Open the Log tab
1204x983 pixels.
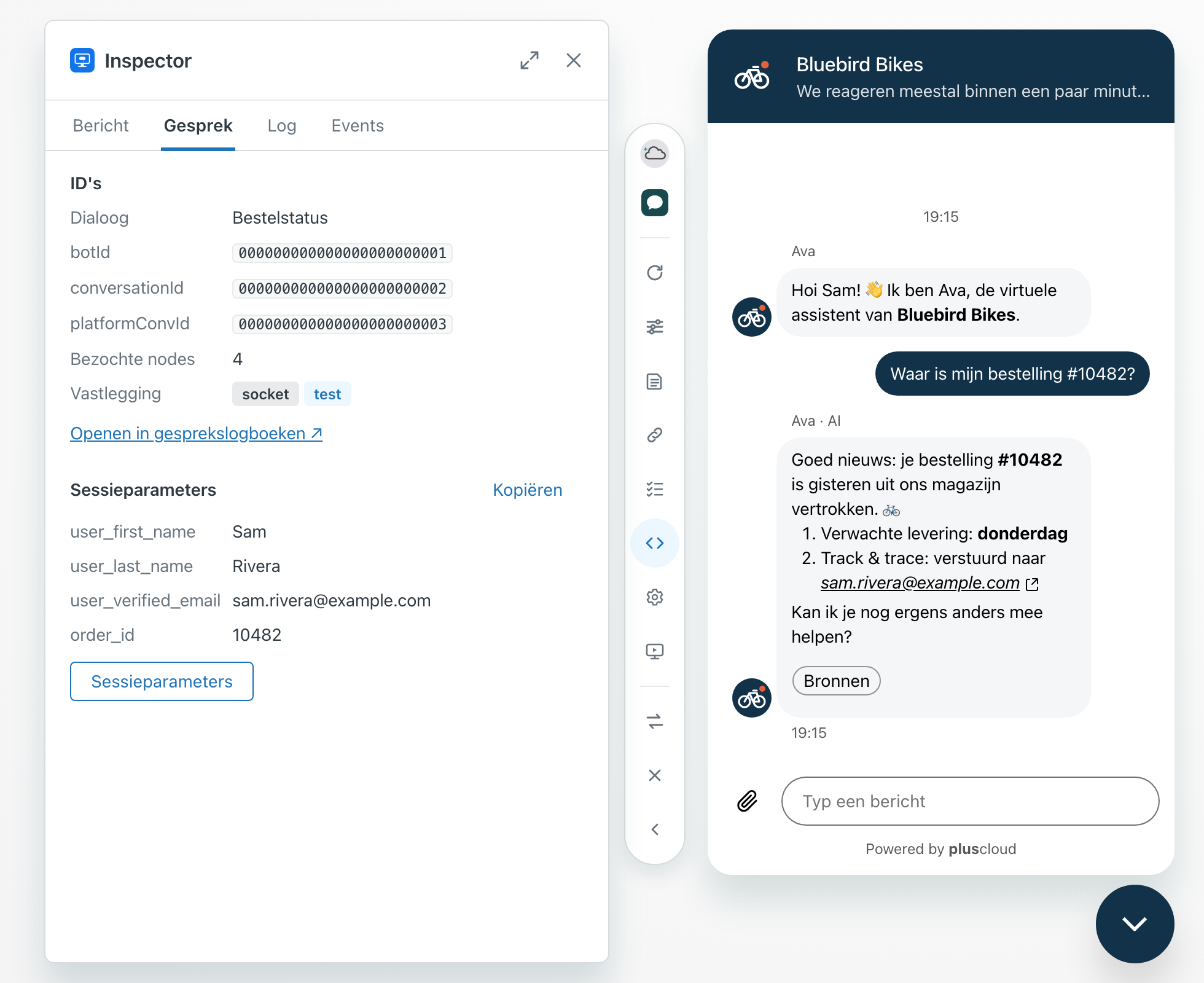282,126
